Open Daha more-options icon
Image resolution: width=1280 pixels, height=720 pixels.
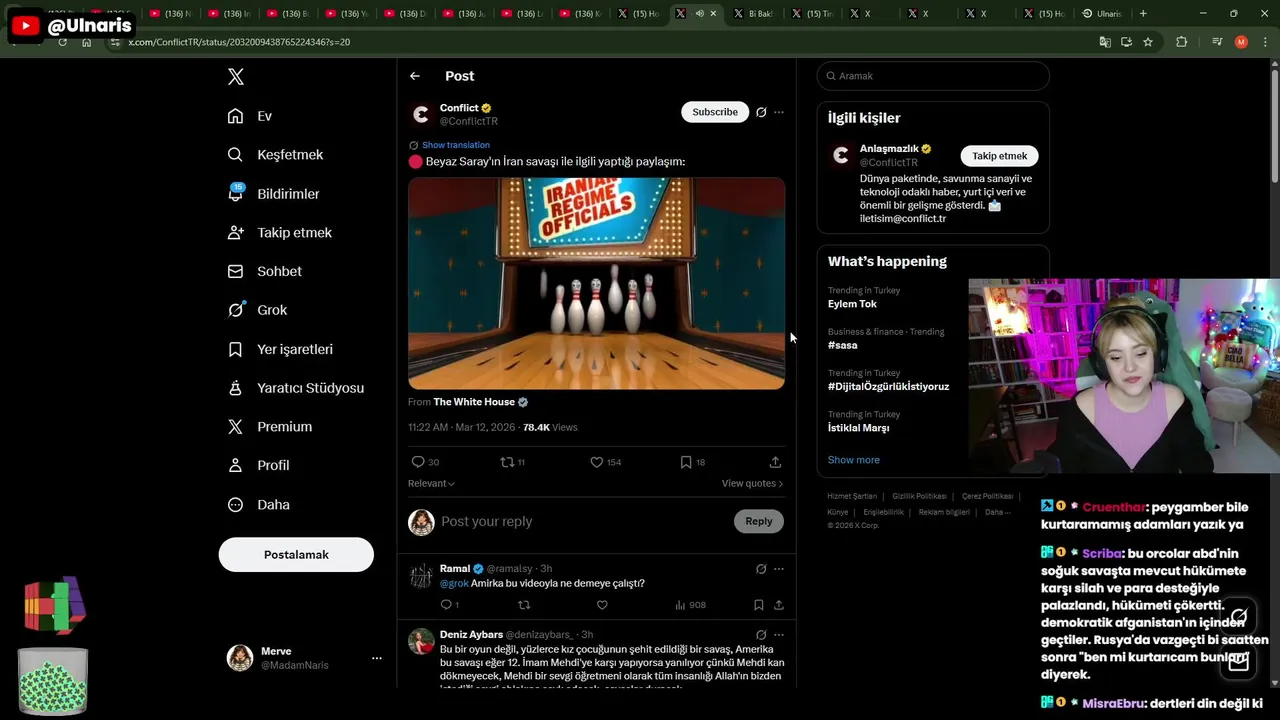[x=235, y=505]
